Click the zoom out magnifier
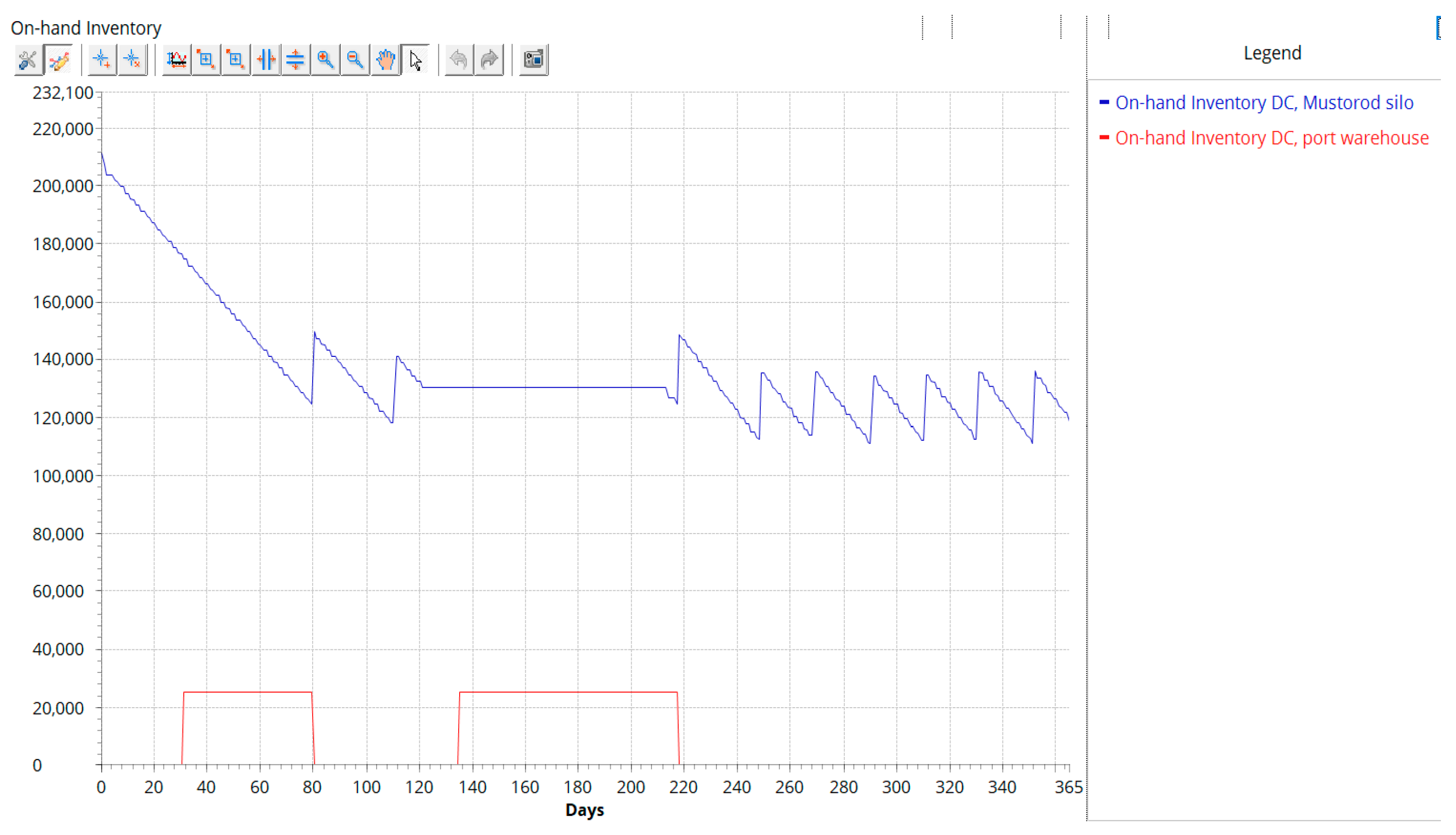This screenshot has height=835, width=1456. point(355,59)
